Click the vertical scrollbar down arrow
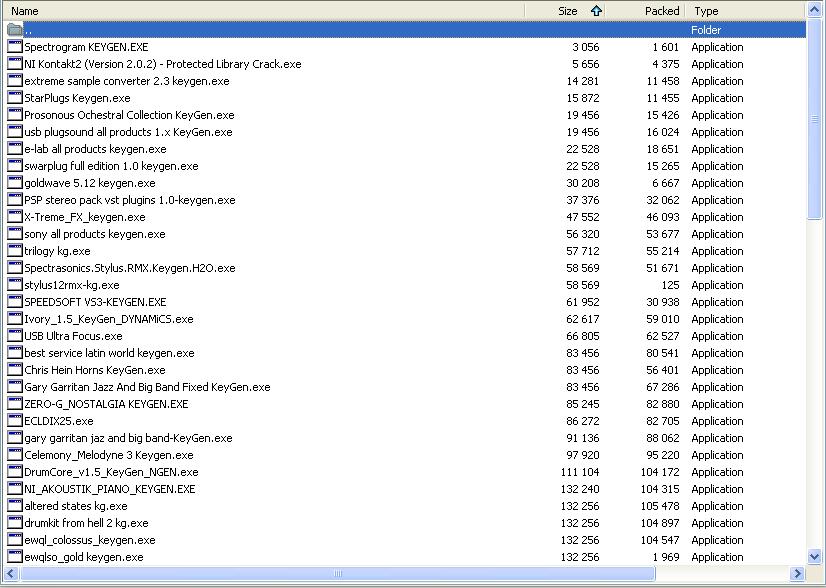 814,556
